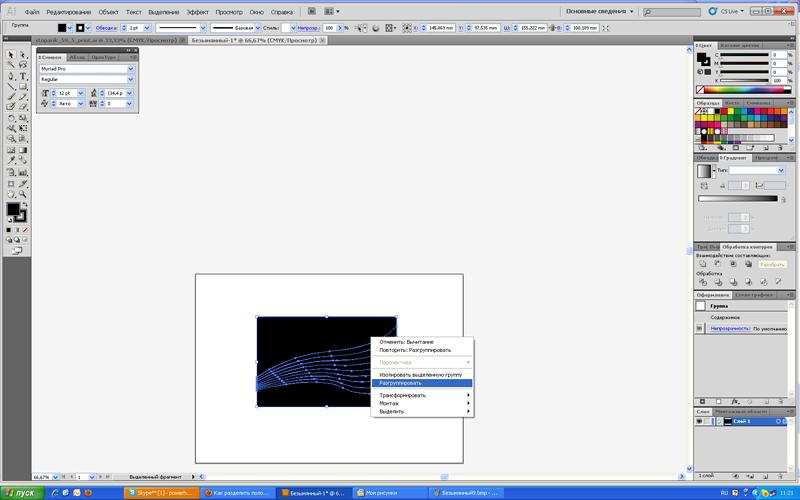Open Трансформировать submenu in context menu
The width and height of the screenshot is (800, 500).
click(x=422, y=395)
